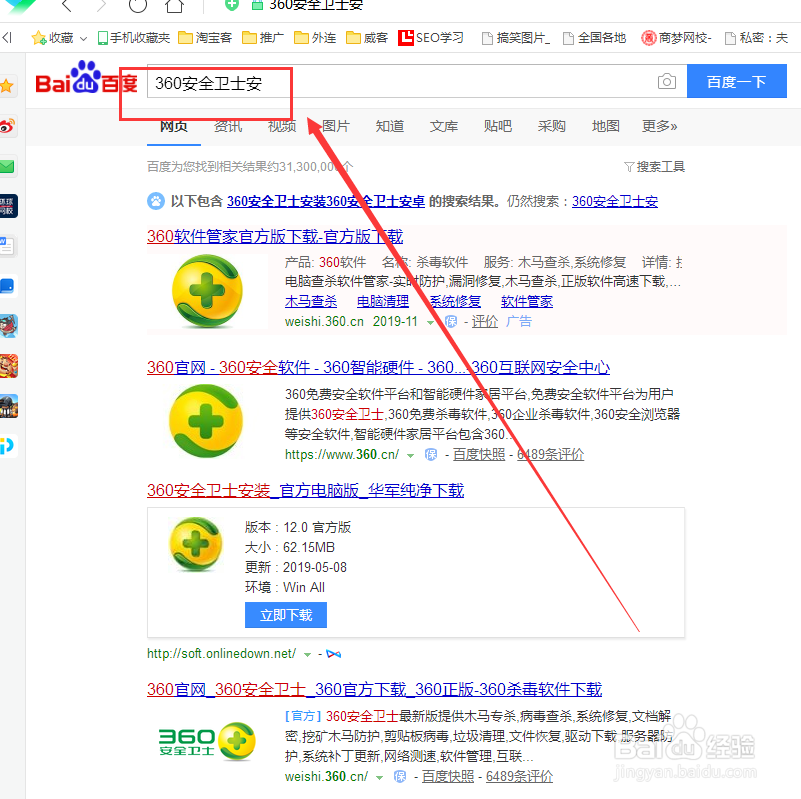Select the 网页 tab

point(174,126)
